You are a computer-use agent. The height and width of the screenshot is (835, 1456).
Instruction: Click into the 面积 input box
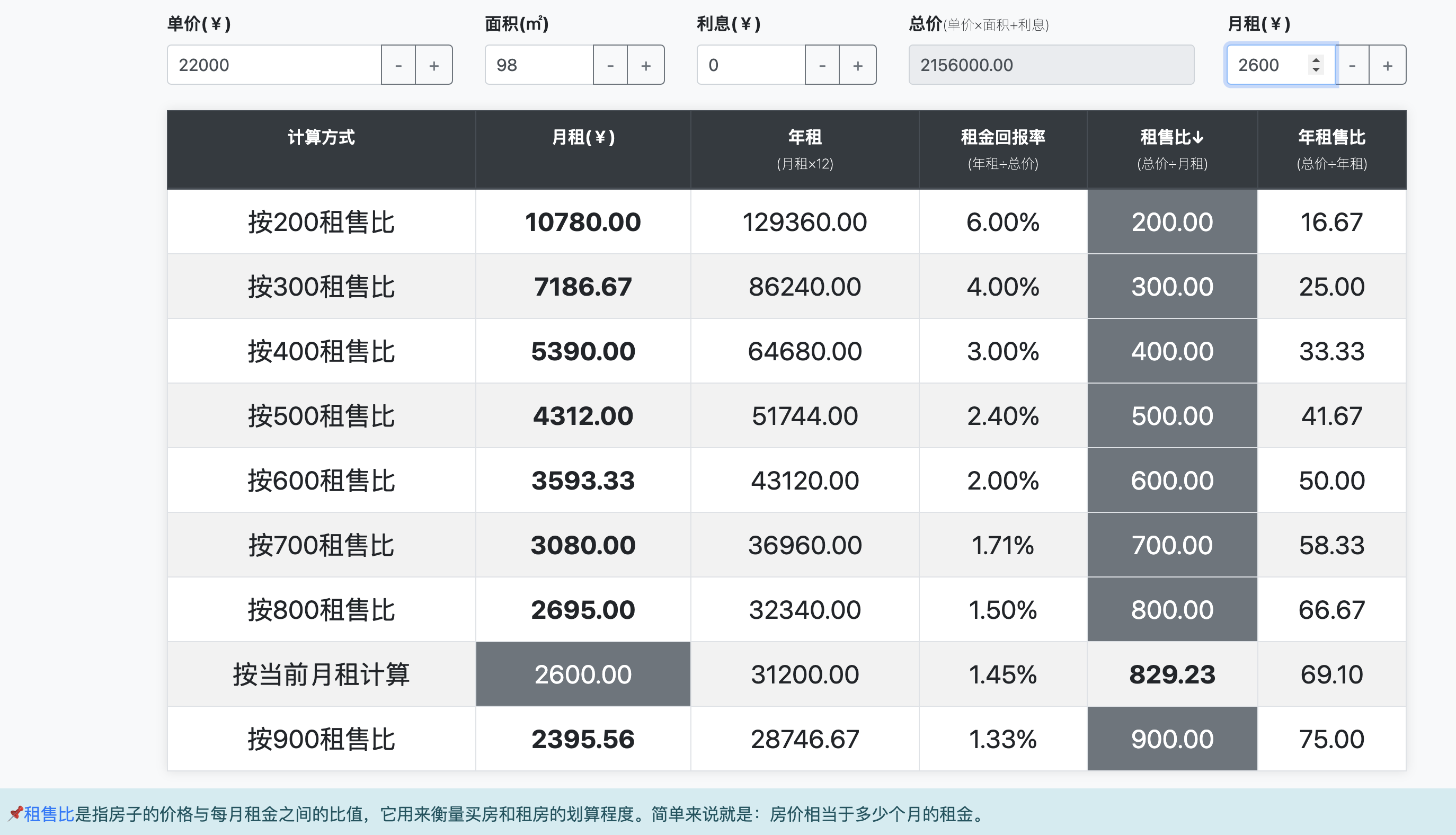539,65
